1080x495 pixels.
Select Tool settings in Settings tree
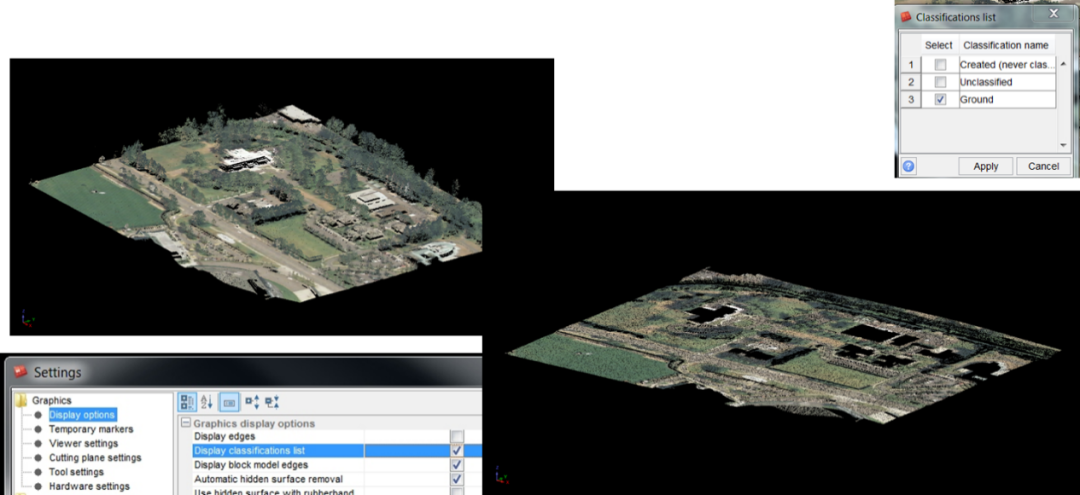pos(76,472)
